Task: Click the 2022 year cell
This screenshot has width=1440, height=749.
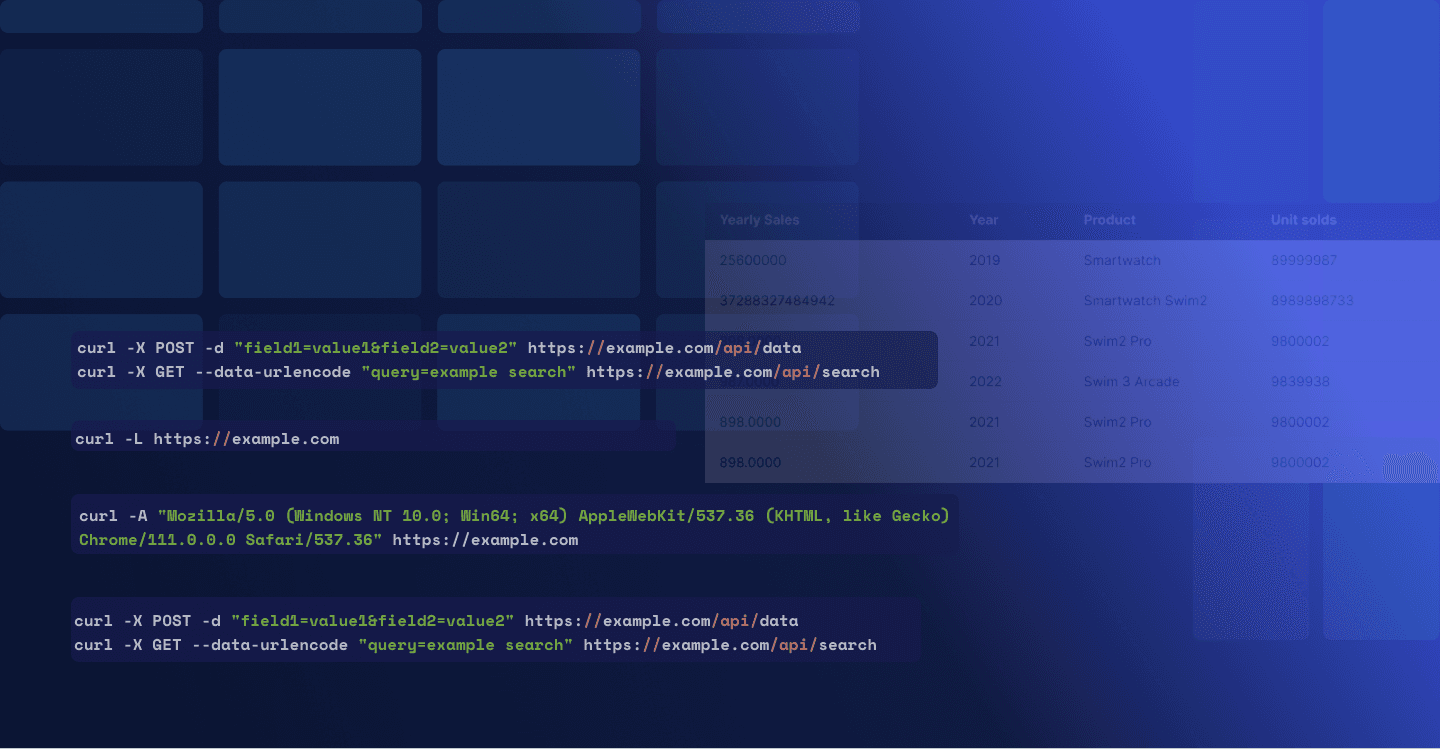Action: point(984,382)
